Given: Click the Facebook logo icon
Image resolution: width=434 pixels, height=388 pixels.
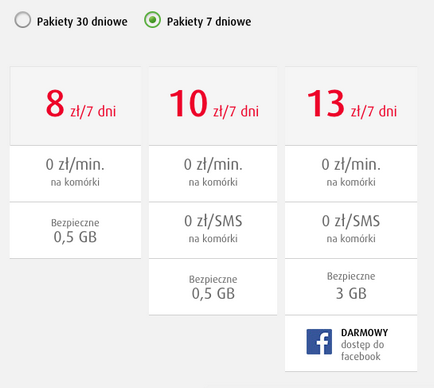Looking at the screenshot, I should 319,342.
